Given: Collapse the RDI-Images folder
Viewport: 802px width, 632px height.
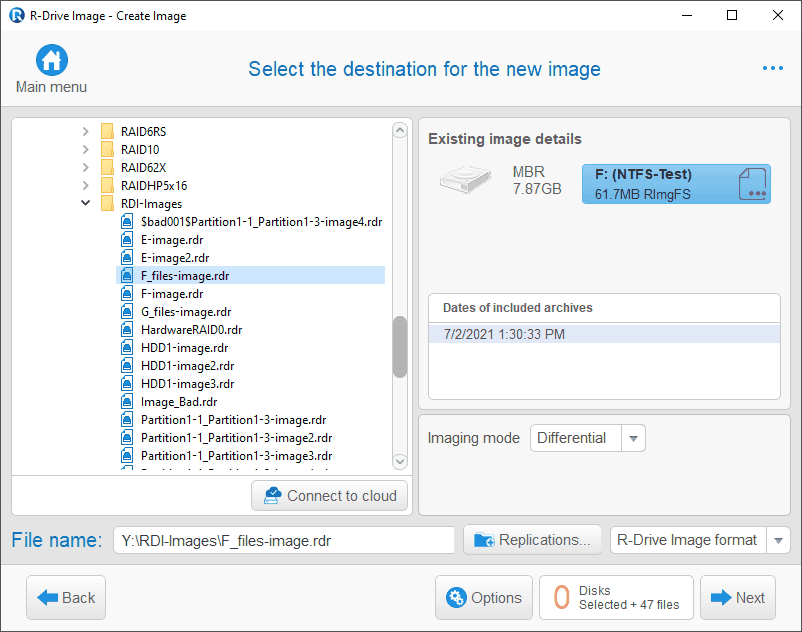Looking at the screenshot, I should coord(85,203).
